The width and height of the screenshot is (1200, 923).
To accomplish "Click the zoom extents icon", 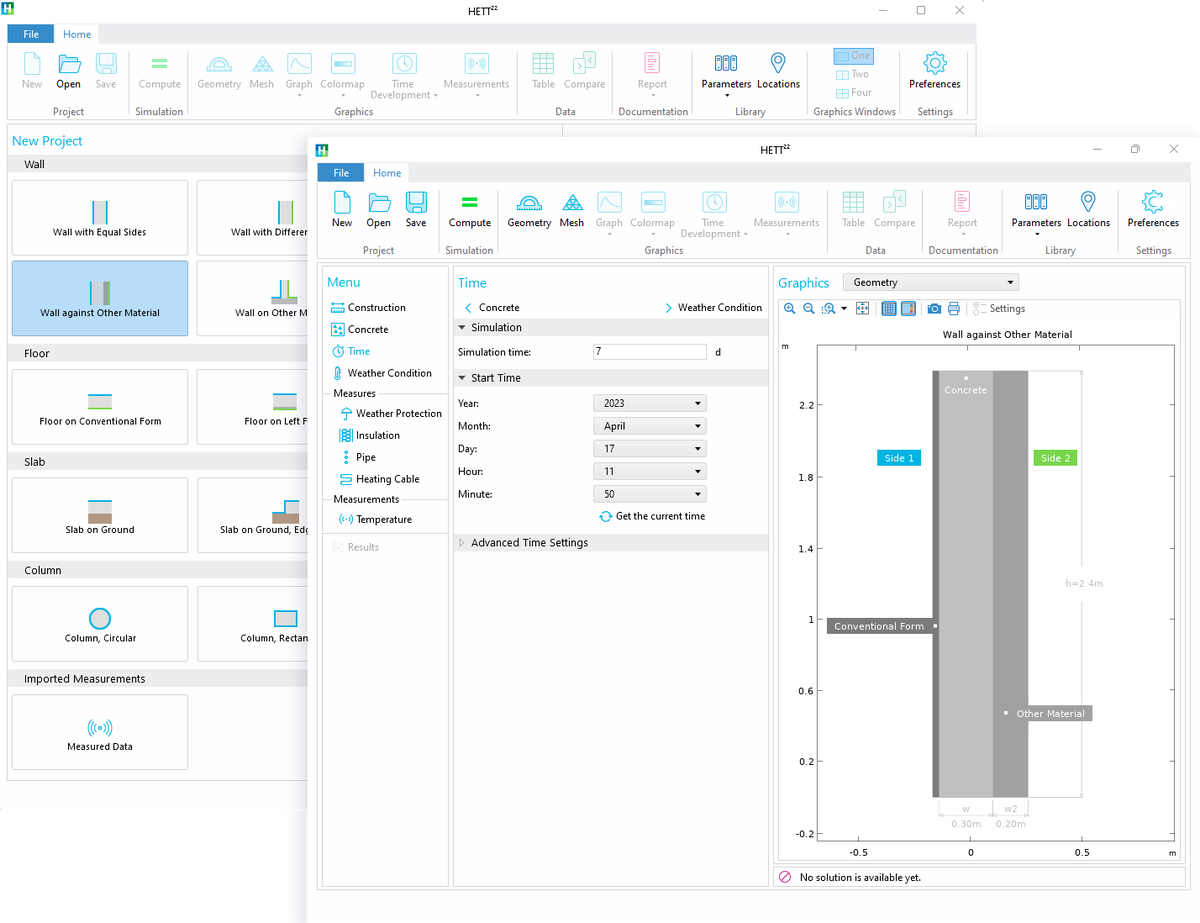I will [863, 309].
